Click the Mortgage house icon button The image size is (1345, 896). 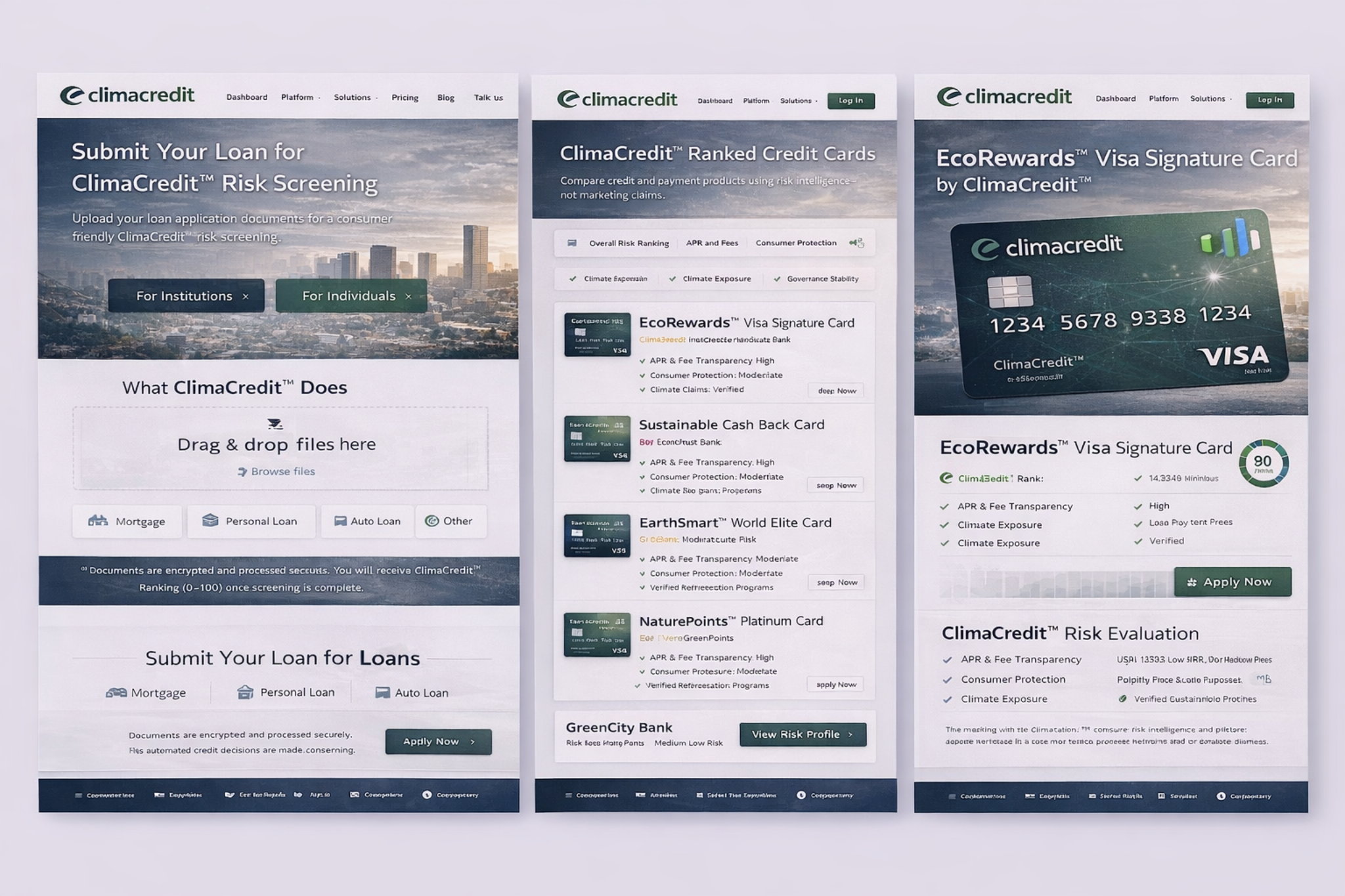tap(98, 521)
